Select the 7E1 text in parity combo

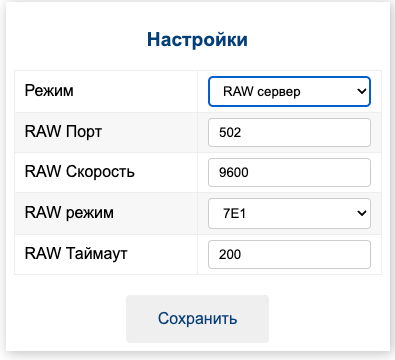(x=234, y=213)
